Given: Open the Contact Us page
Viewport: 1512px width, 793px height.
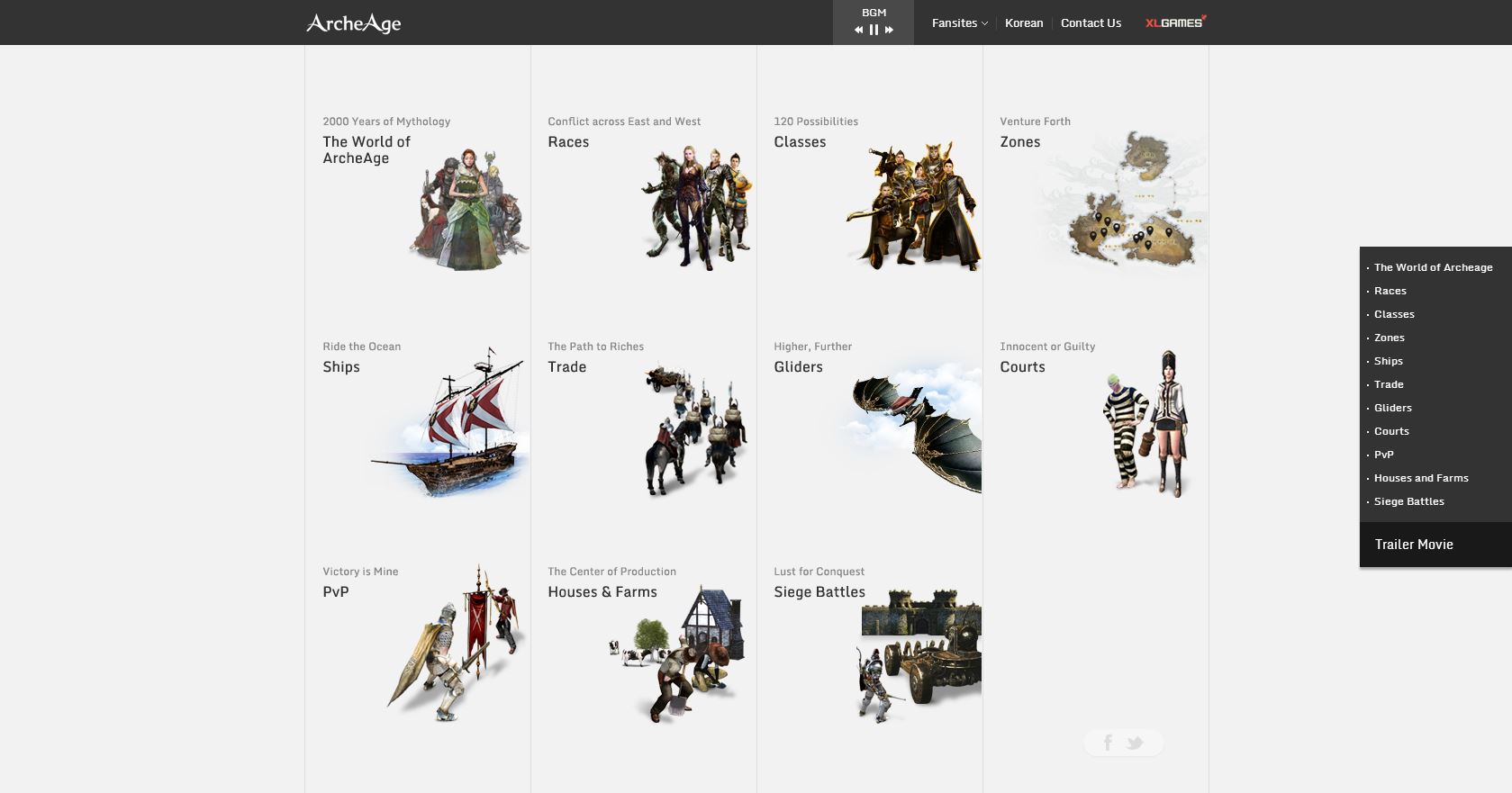Looking at the screenshot, I should (1091, 23).
